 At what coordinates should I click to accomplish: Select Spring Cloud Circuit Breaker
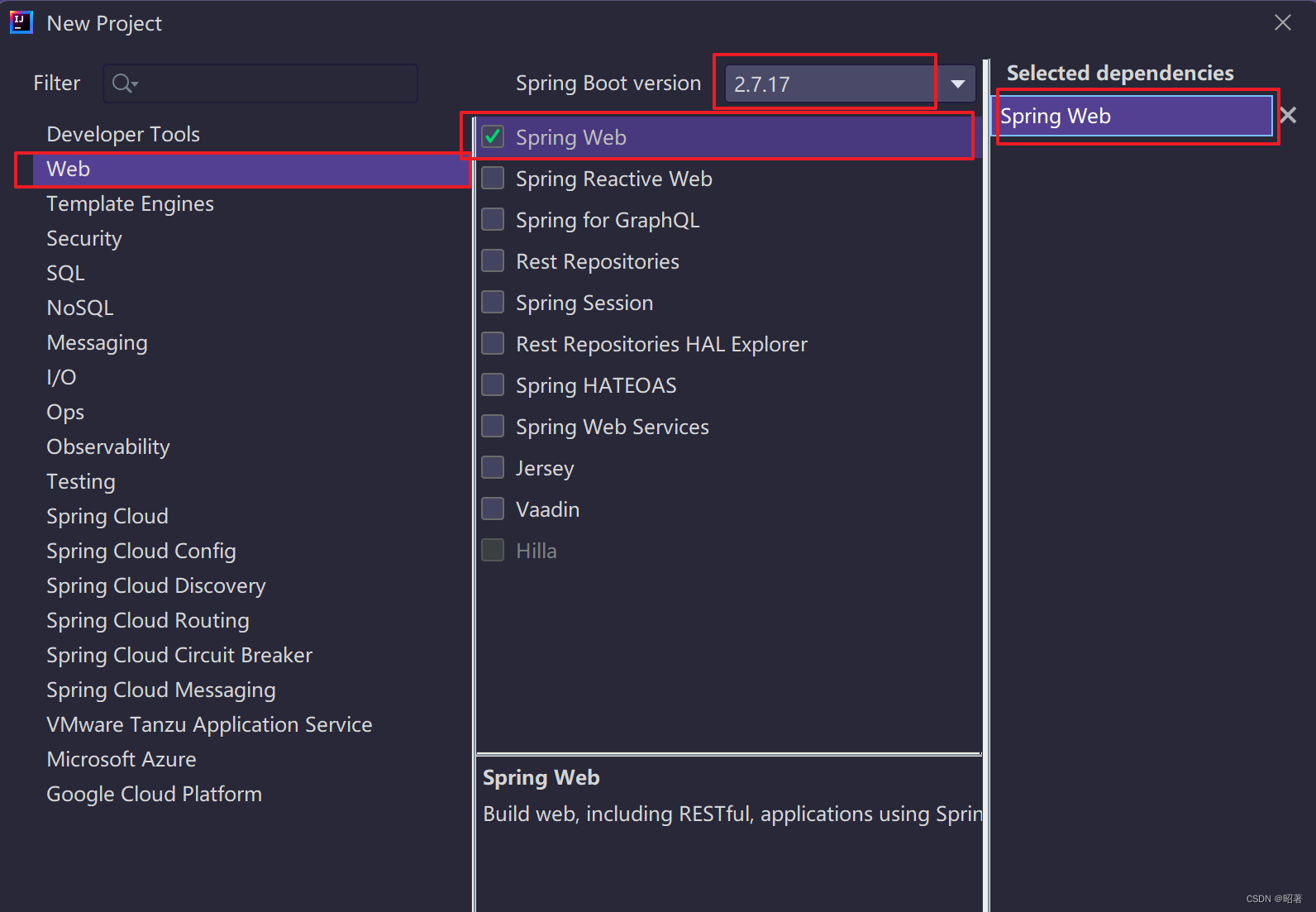point(179,655)
